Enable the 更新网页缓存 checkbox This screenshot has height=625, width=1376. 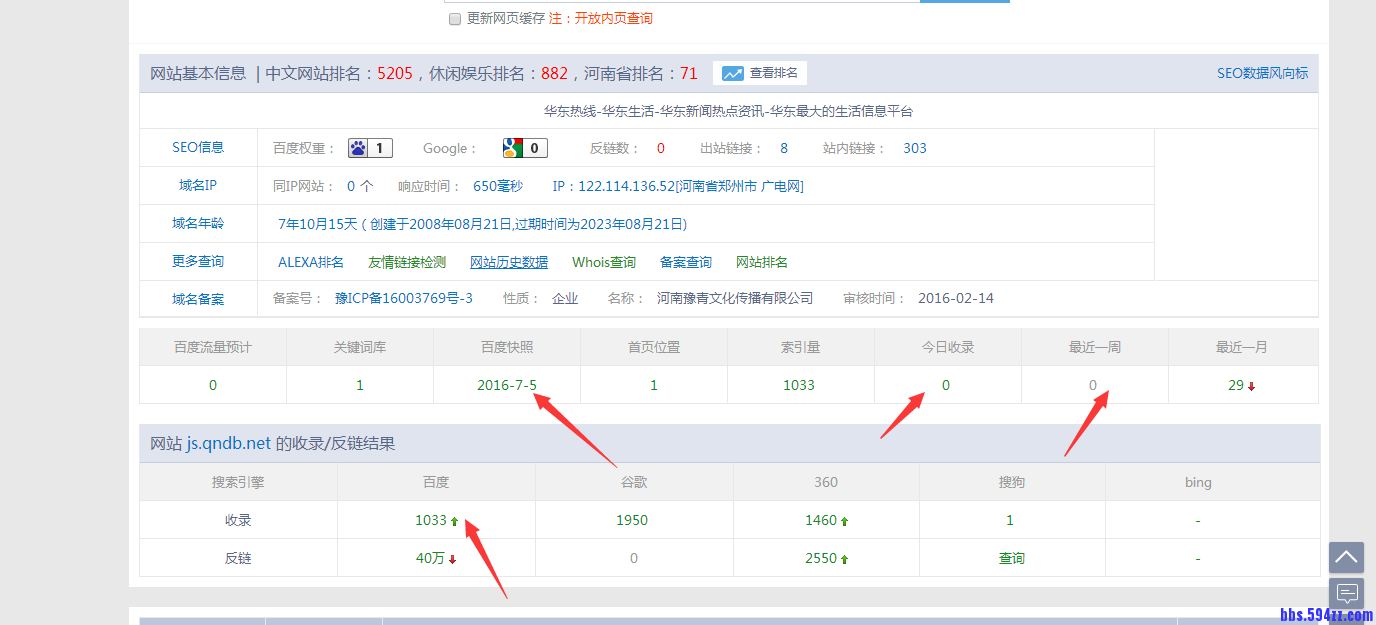[455, 18]
